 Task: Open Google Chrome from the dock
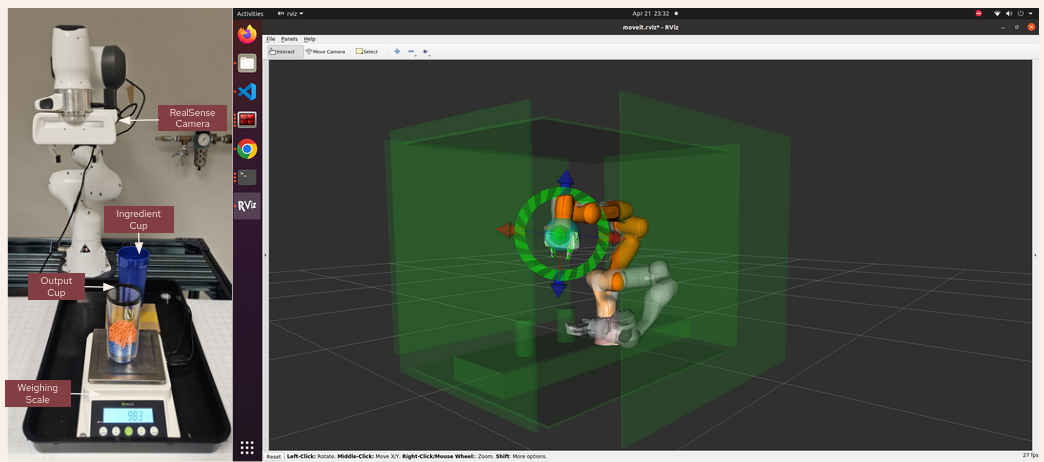[x=247, y=149]
